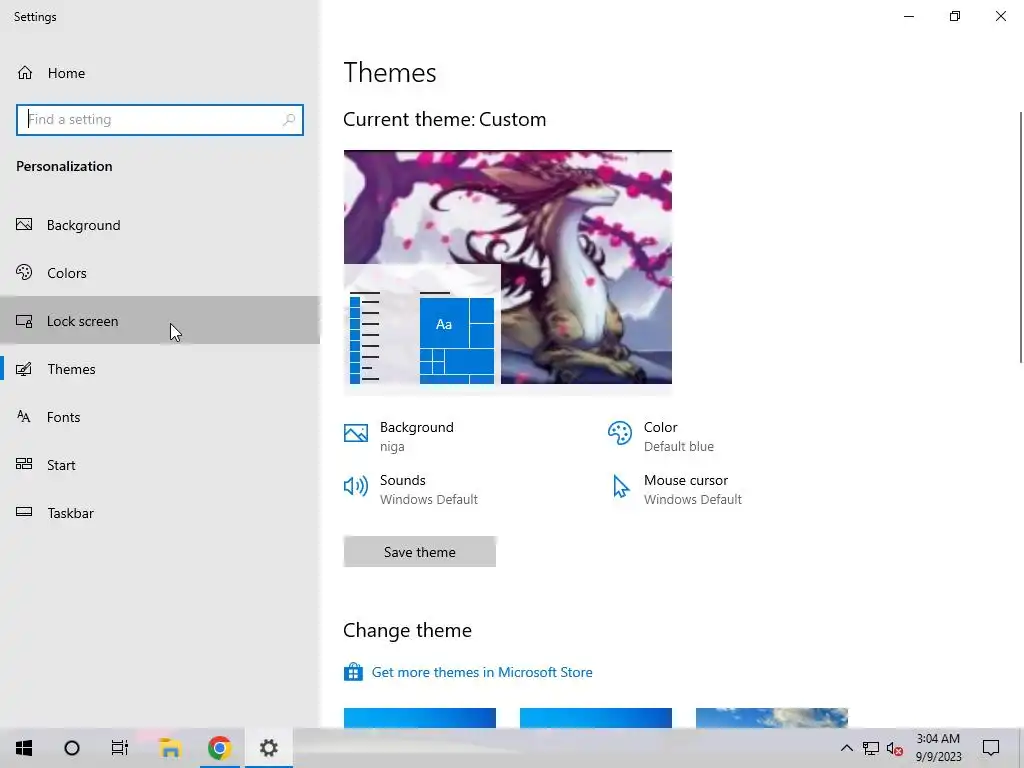Click the vertical scrollbar of the Themes page

(1020, 237)
